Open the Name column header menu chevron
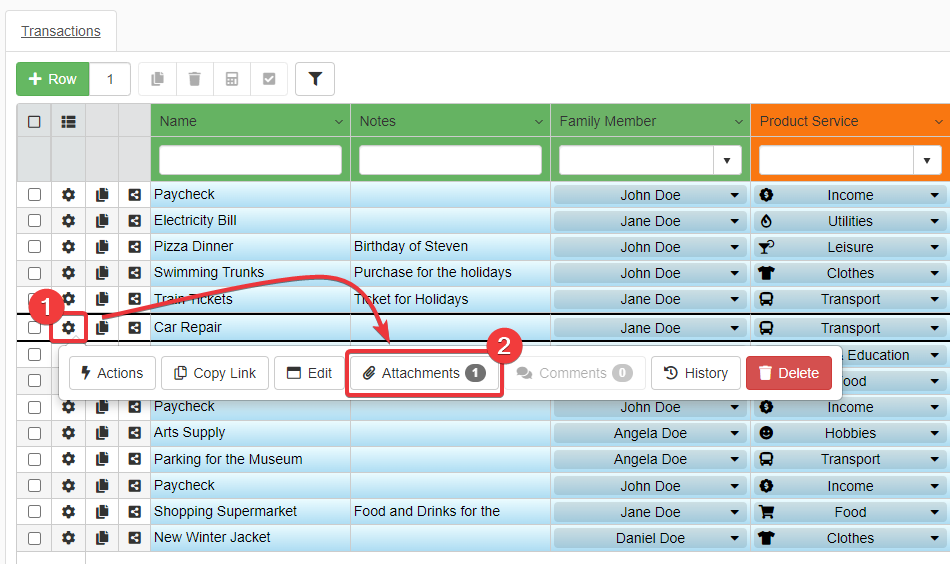The height and width of the screenshot is (564, 950). pyautogui.click(x=338, y=122)
